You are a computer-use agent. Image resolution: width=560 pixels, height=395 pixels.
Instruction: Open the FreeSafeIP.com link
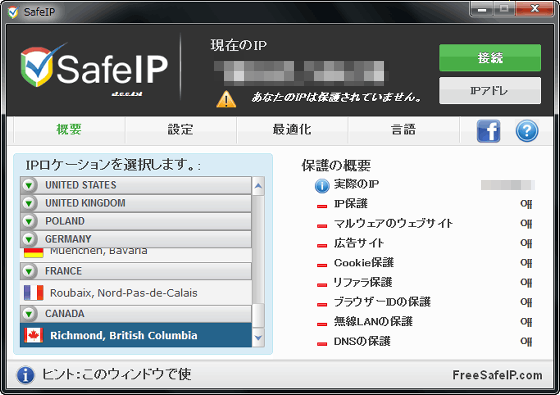pos(497,375)
